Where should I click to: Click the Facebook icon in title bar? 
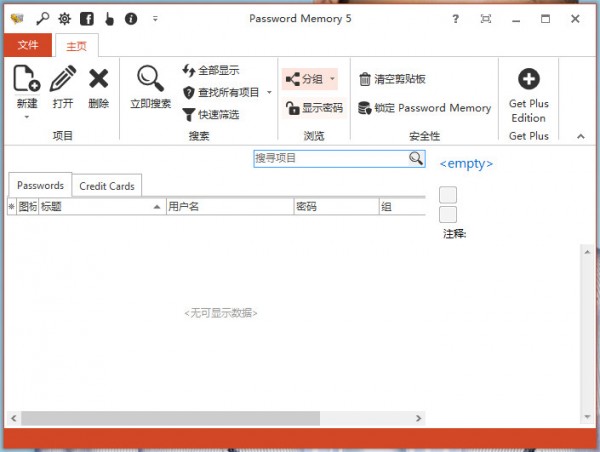pos(87,18)
